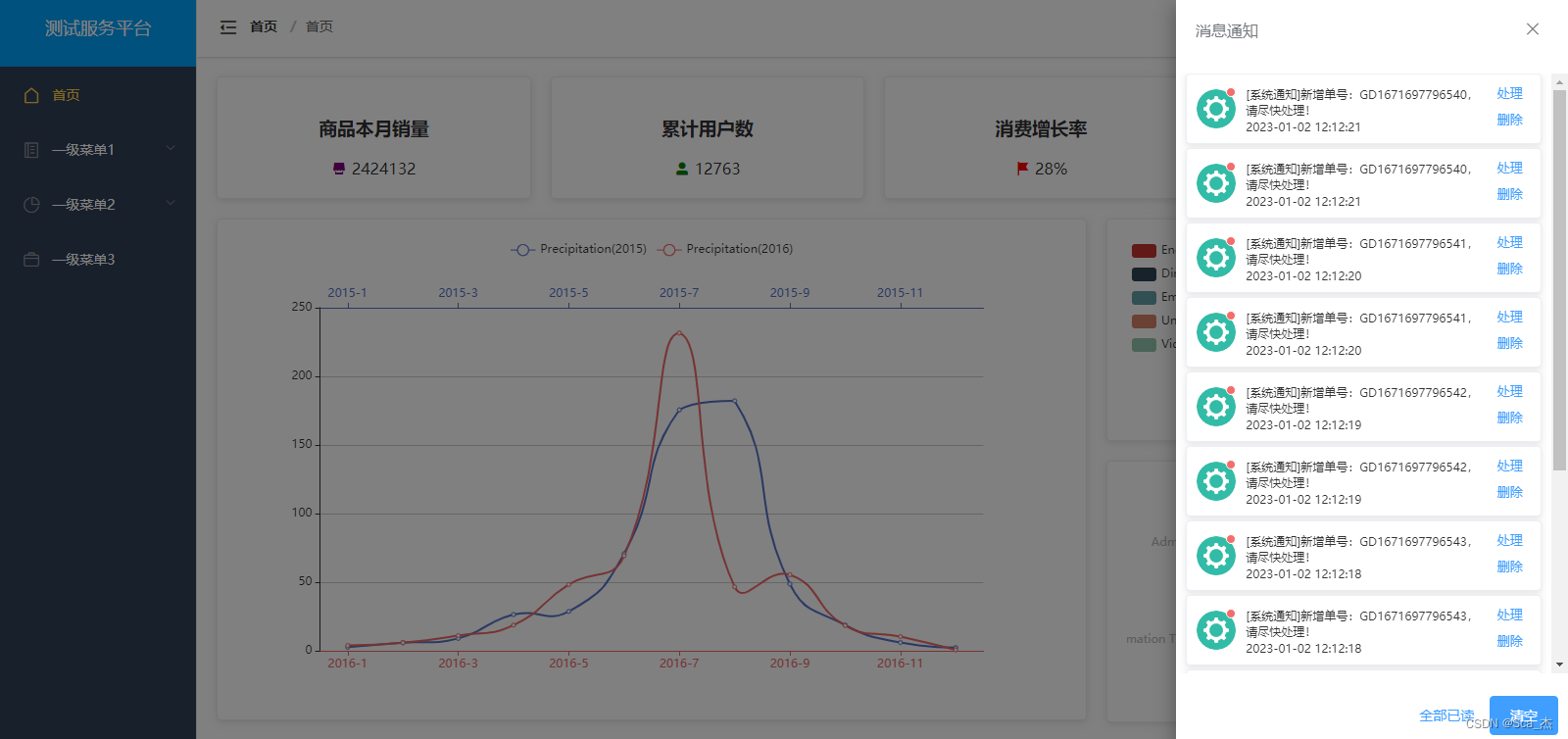Click the red legend swatch in right chart
Image resolution: width=1568 pixels, height=739 pixels.
point(1144,251)
